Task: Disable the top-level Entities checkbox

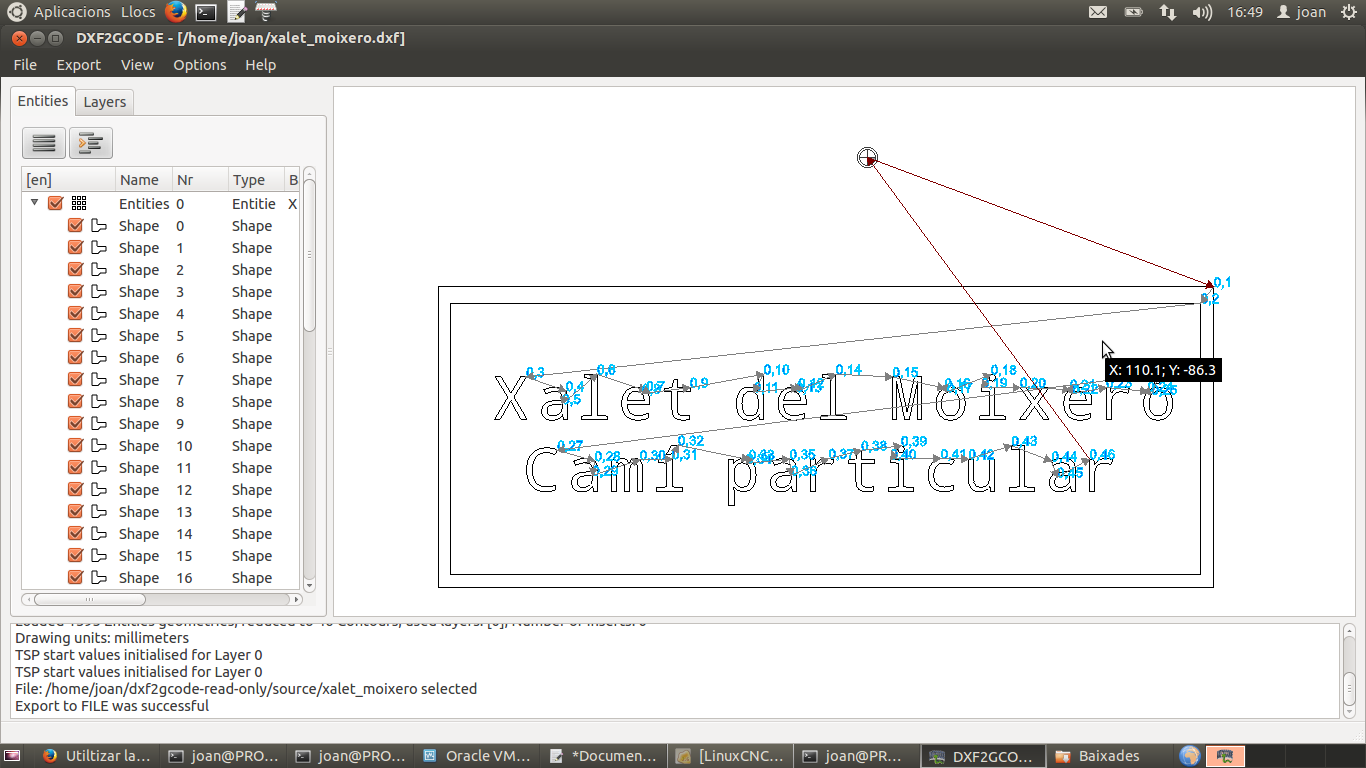Action: pos(56,204)
